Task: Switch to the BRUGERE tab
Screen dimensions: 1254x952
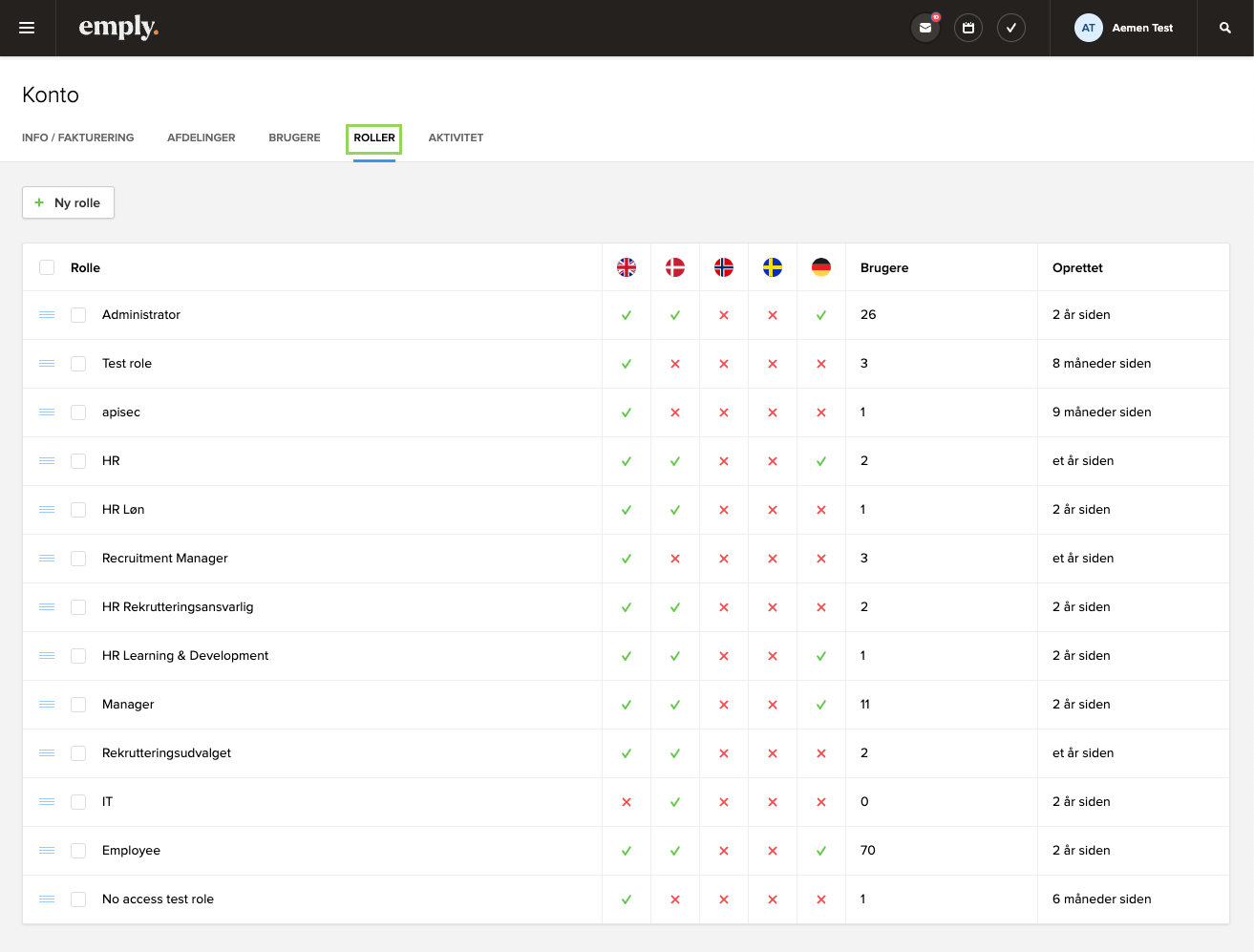Action: (293, 138)
